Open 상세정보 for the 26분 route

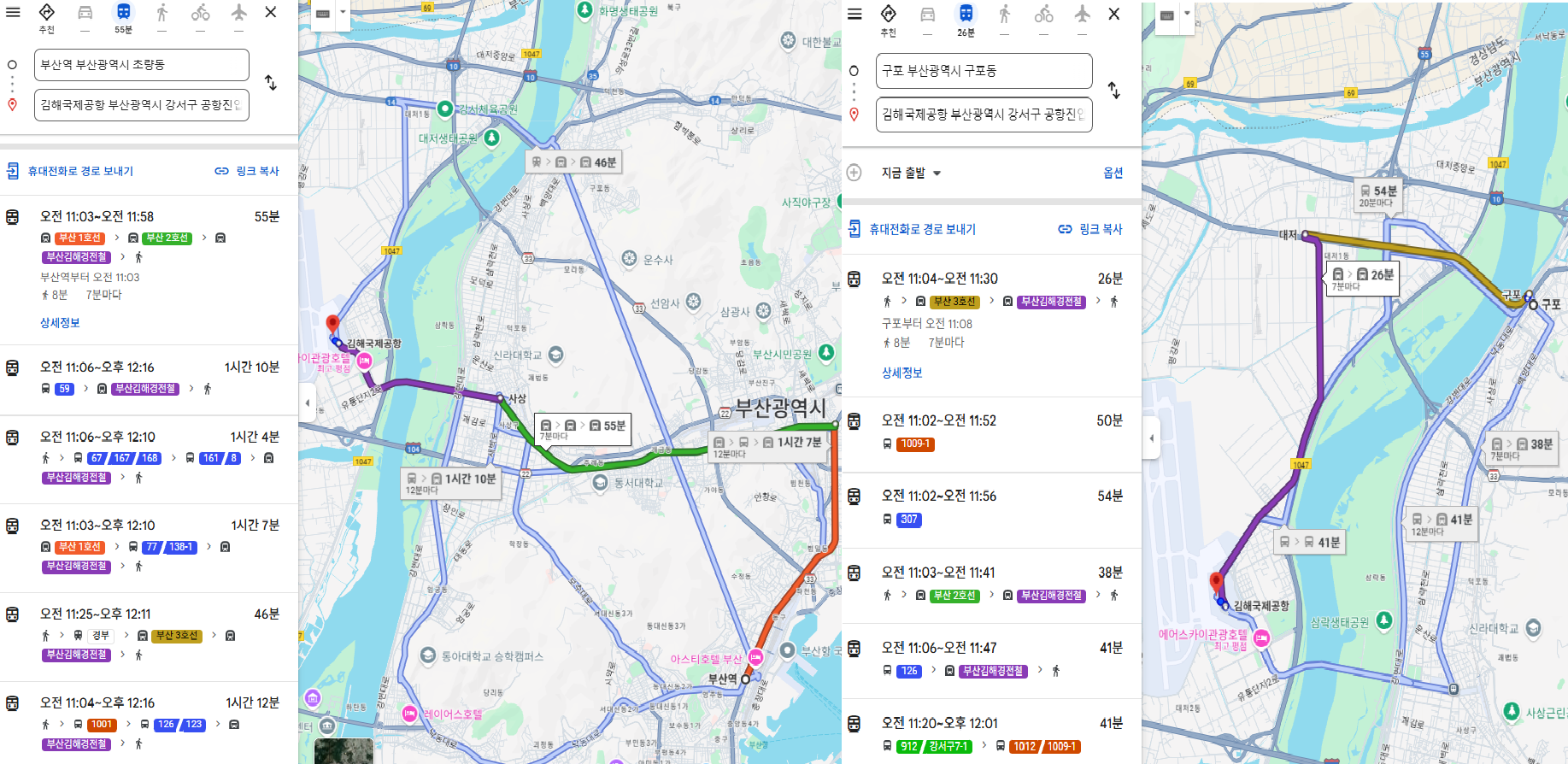tap(902, 373)
